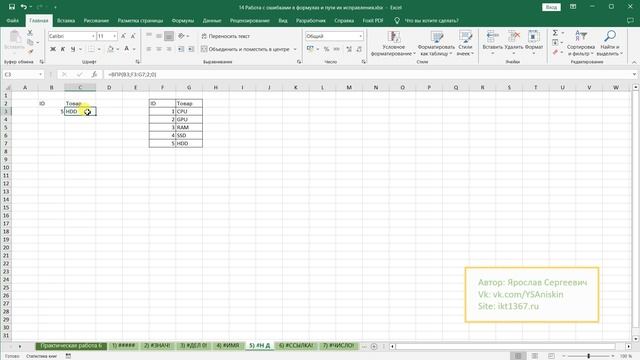Open merge options dropdown arrow
640x360 pixels.
tap(295, 49)
